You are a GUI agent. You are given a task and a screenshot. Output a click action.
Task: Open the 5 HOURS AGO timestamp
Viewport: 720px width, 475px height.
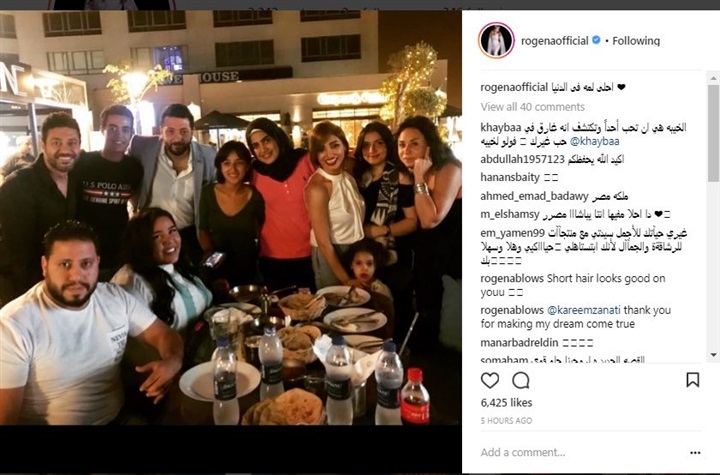coord(506,421)
